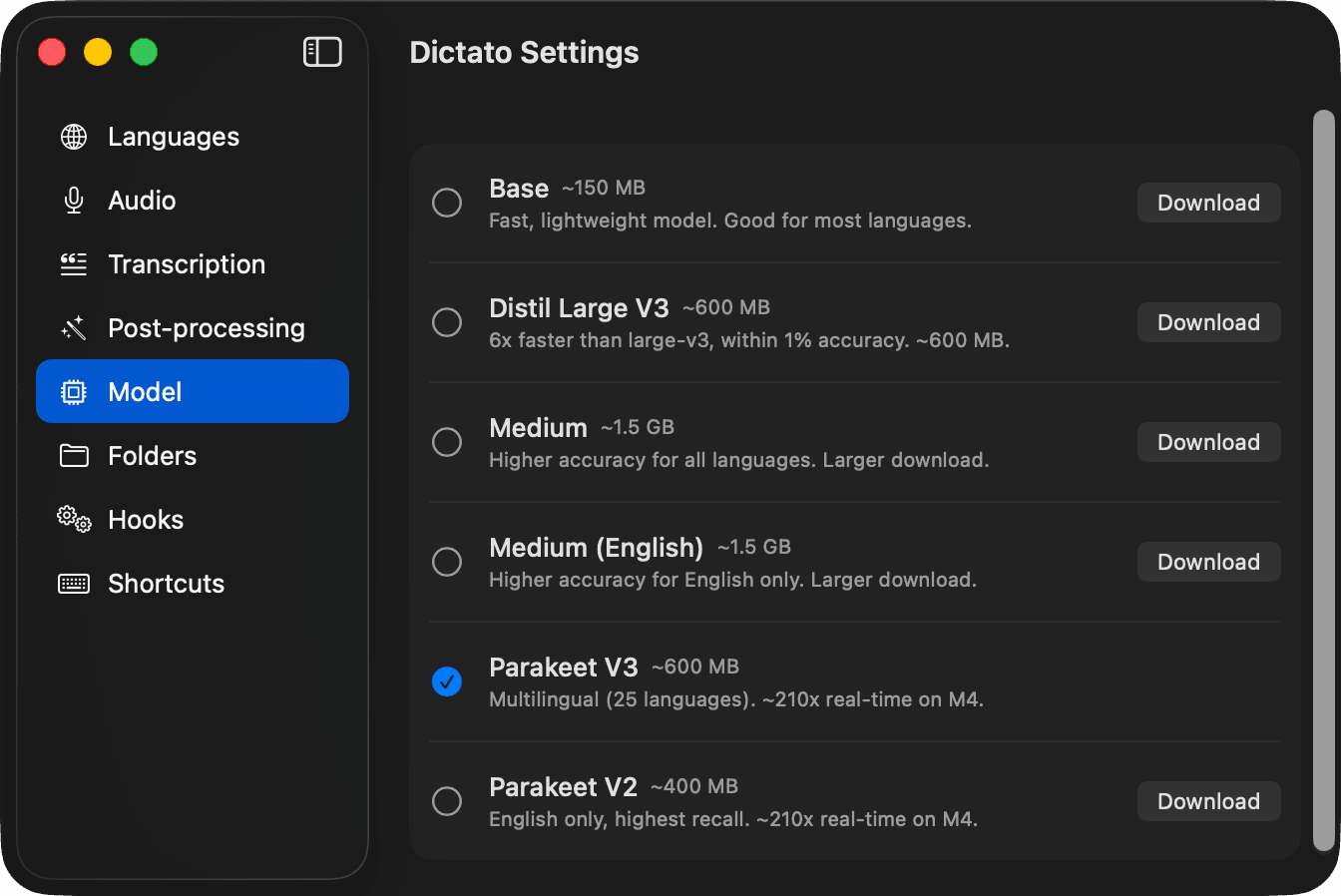Select the Parakeet V2 model
1341x896 pixels.
447,801
